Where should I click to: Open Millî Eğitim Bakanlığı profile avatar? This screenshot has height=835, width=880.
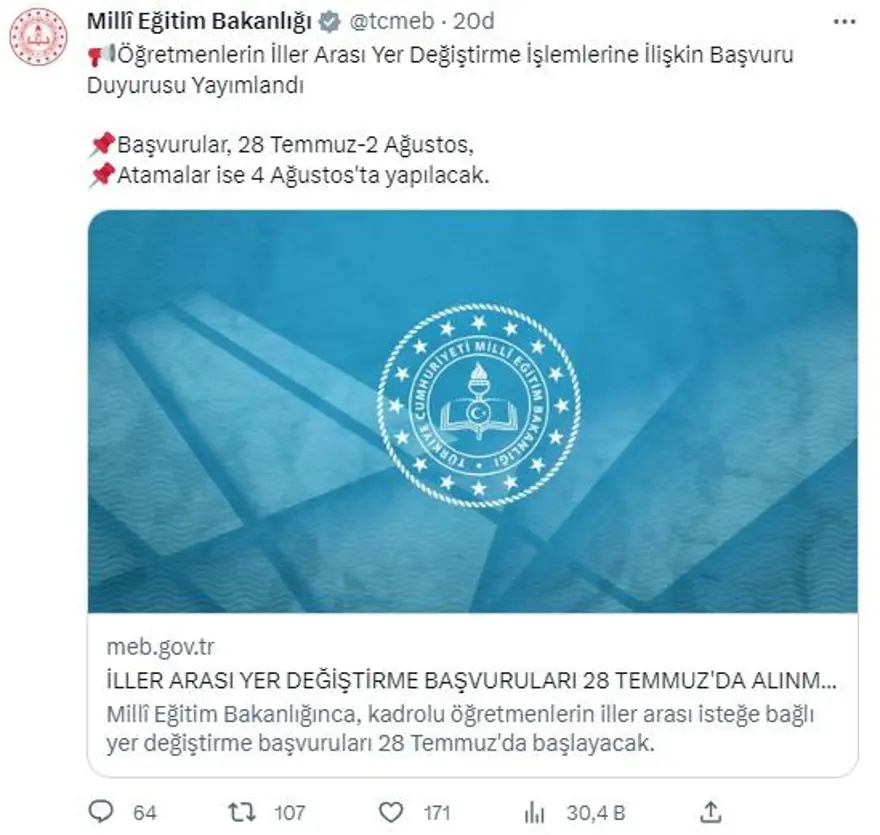[38, 36]
